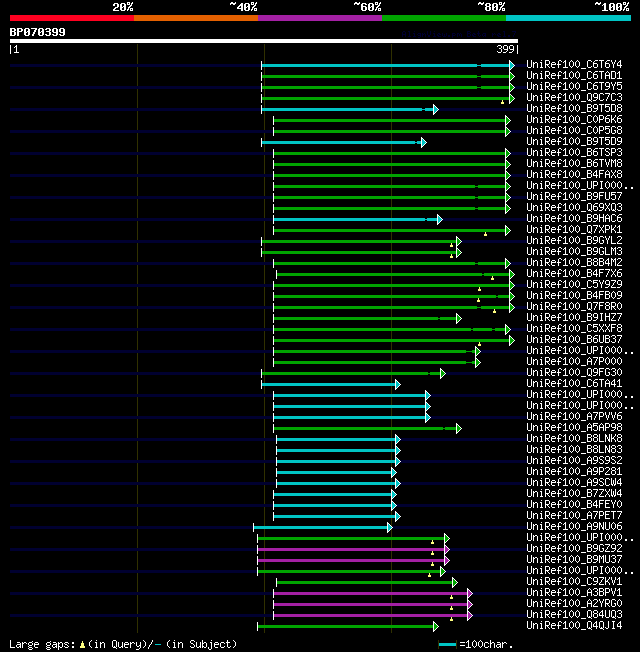Click the orange ~40% identity legend segment

point(196,18)
